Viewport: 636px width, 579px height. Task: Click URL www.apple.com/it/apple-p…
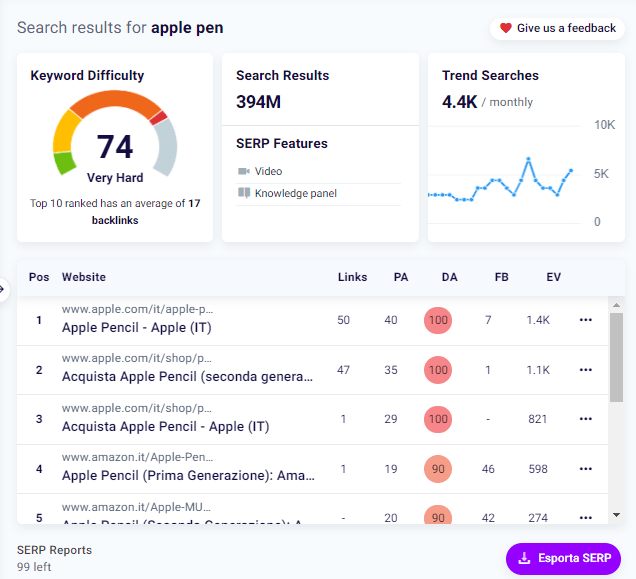pyautogui.click(x=138, y=309)
